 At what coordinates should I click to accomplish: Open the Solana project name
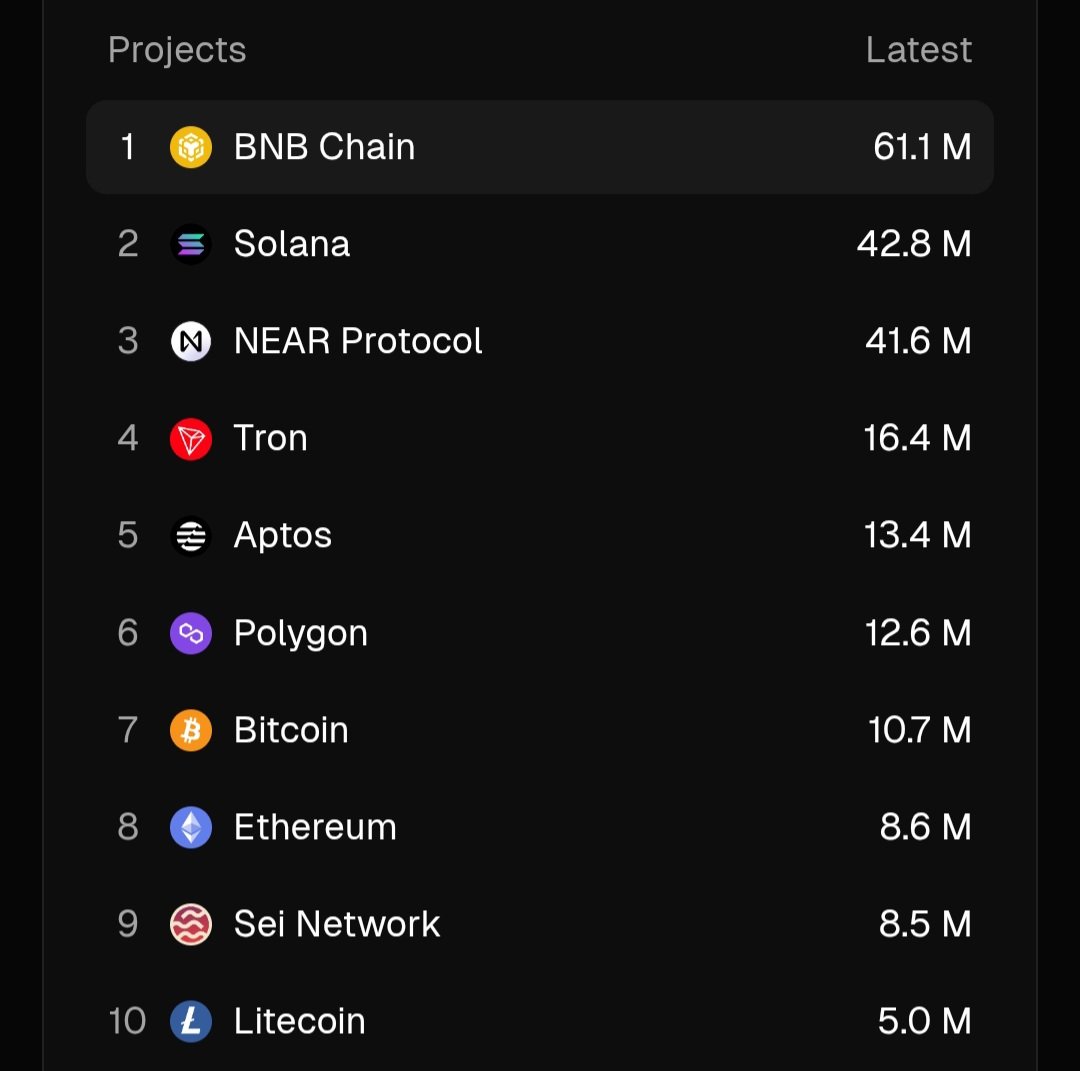click(x=292, y=244)
